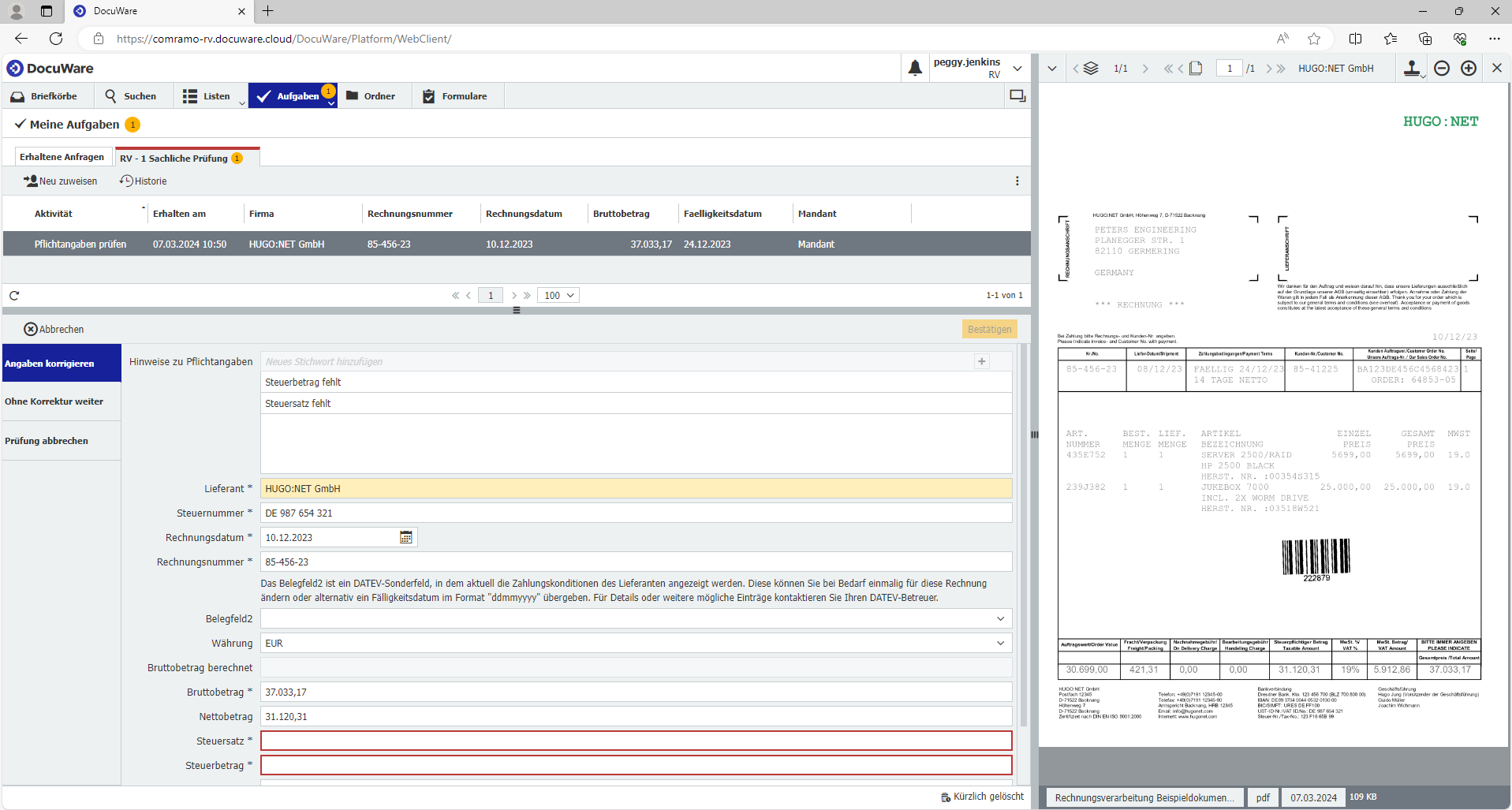Add a keyword with the plus icon
This screenshot has width=1512, height=810.
tap(982, 362)
